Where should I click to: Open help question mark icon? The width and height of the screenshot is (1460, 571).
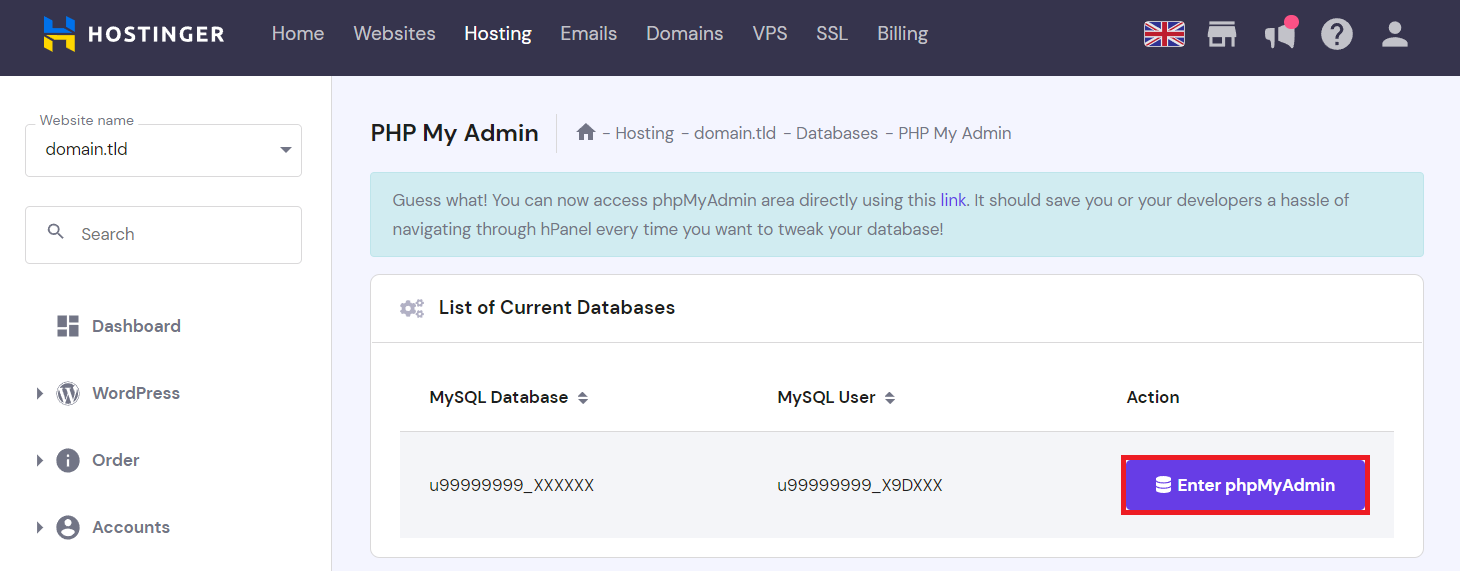(x=1336, y=34)
